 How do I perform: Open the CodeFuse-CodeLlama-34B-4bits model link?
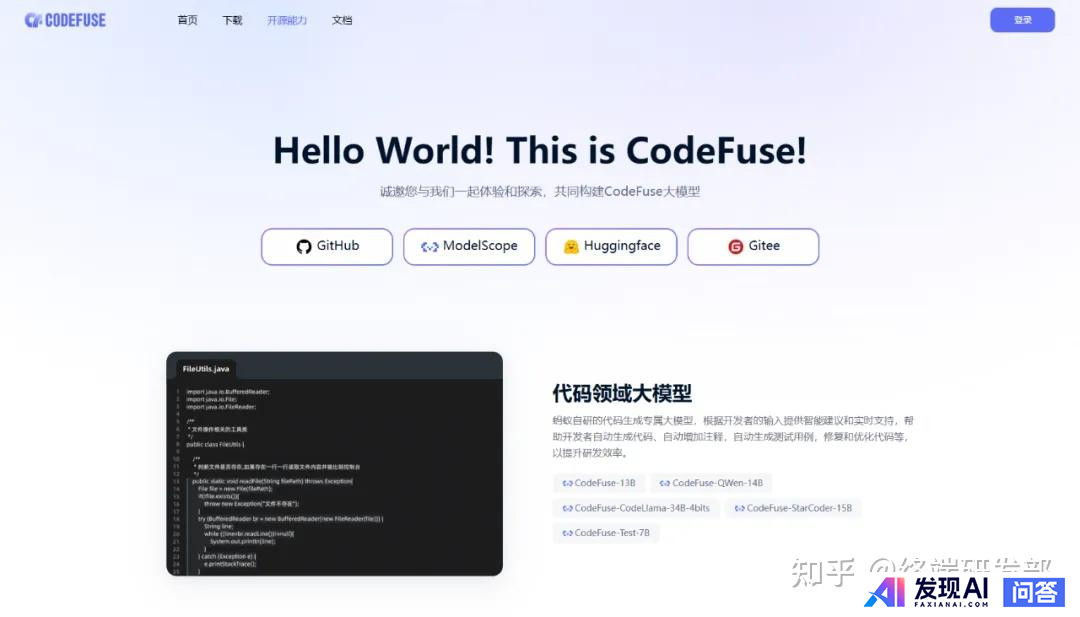coord(636,508)
